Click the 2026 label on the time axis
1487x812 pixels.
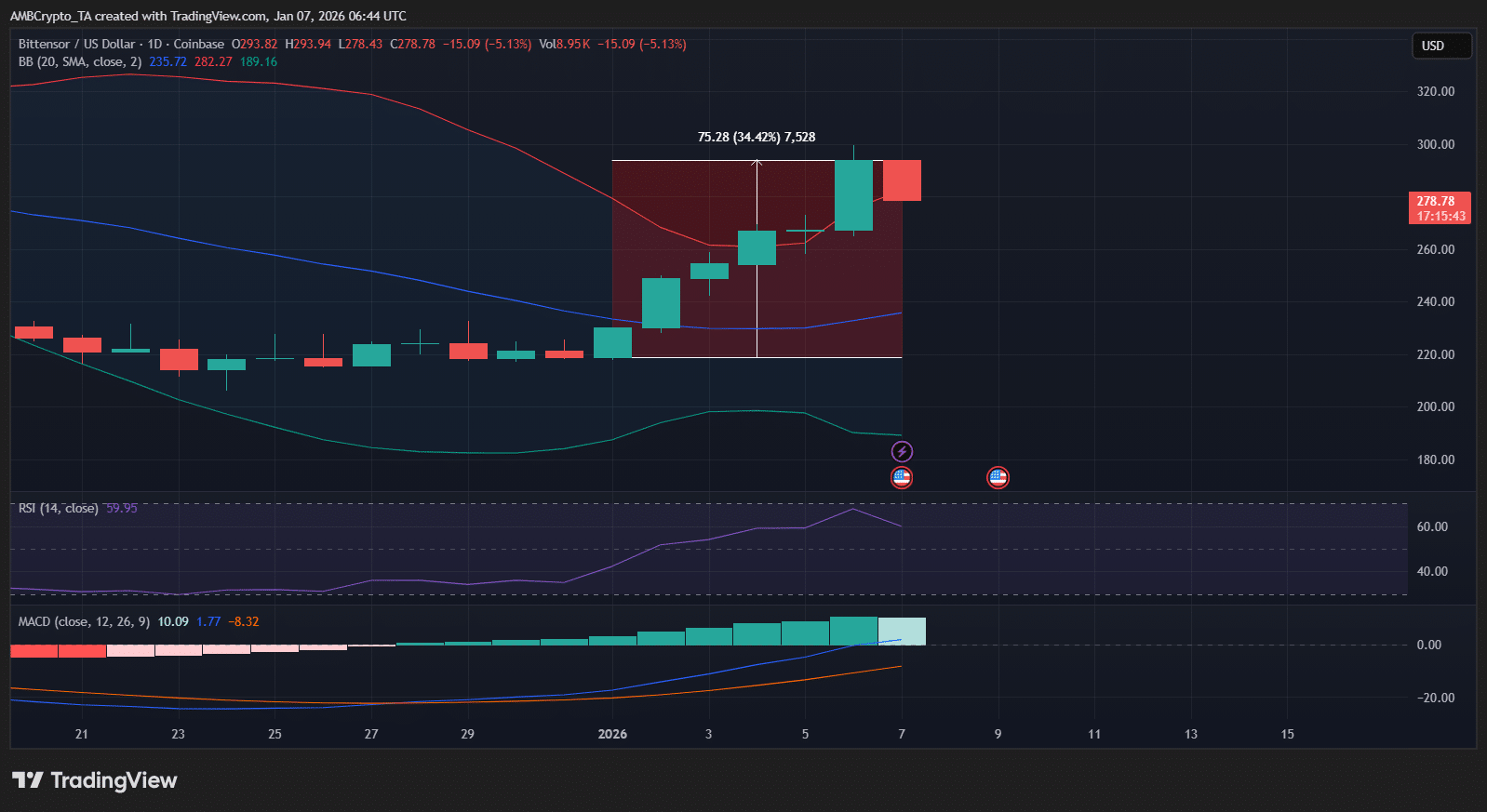point(612,734)
